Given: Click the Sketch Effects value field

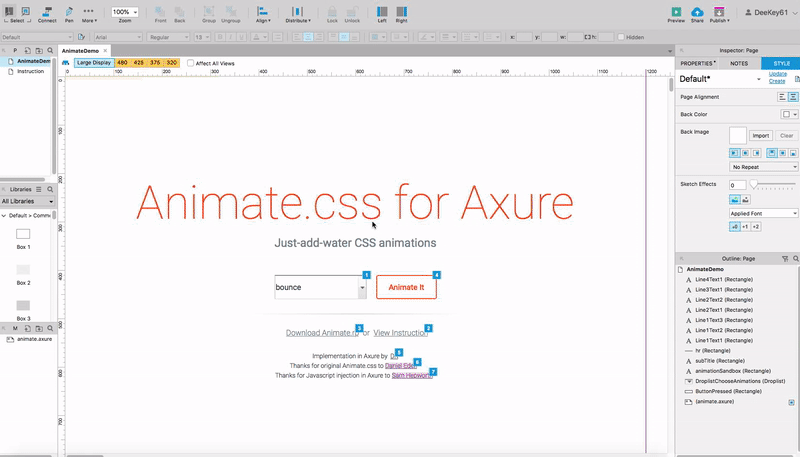Looking at the screenshot, I should coord(737,185).
